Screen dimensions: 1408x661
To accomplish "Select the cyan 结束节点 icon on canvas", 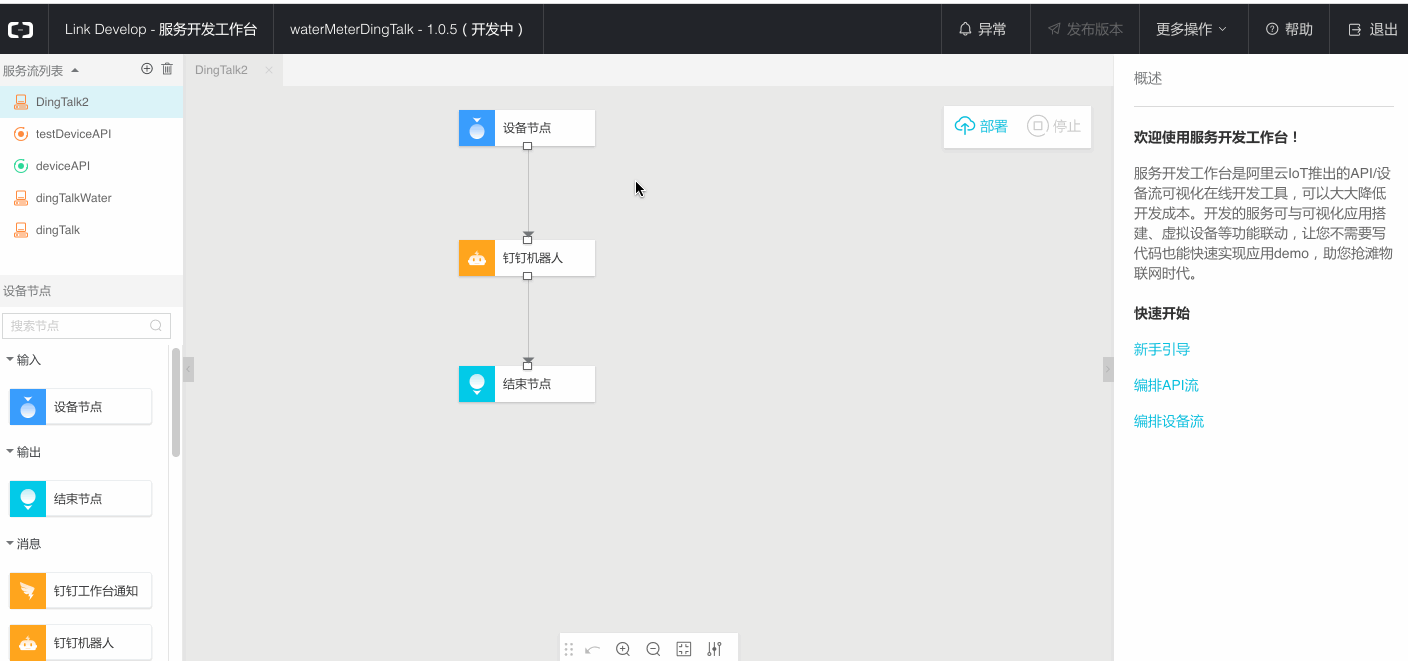I will [x=477, y=384].
